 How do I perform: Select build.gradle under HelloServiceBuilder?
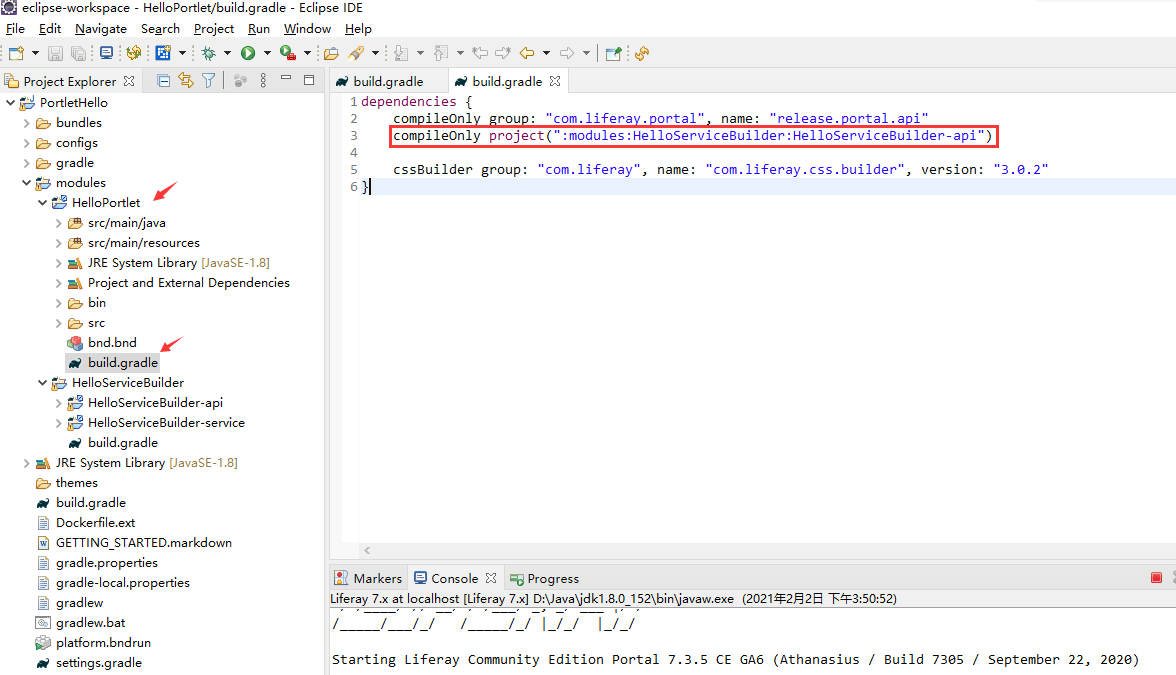122,442
